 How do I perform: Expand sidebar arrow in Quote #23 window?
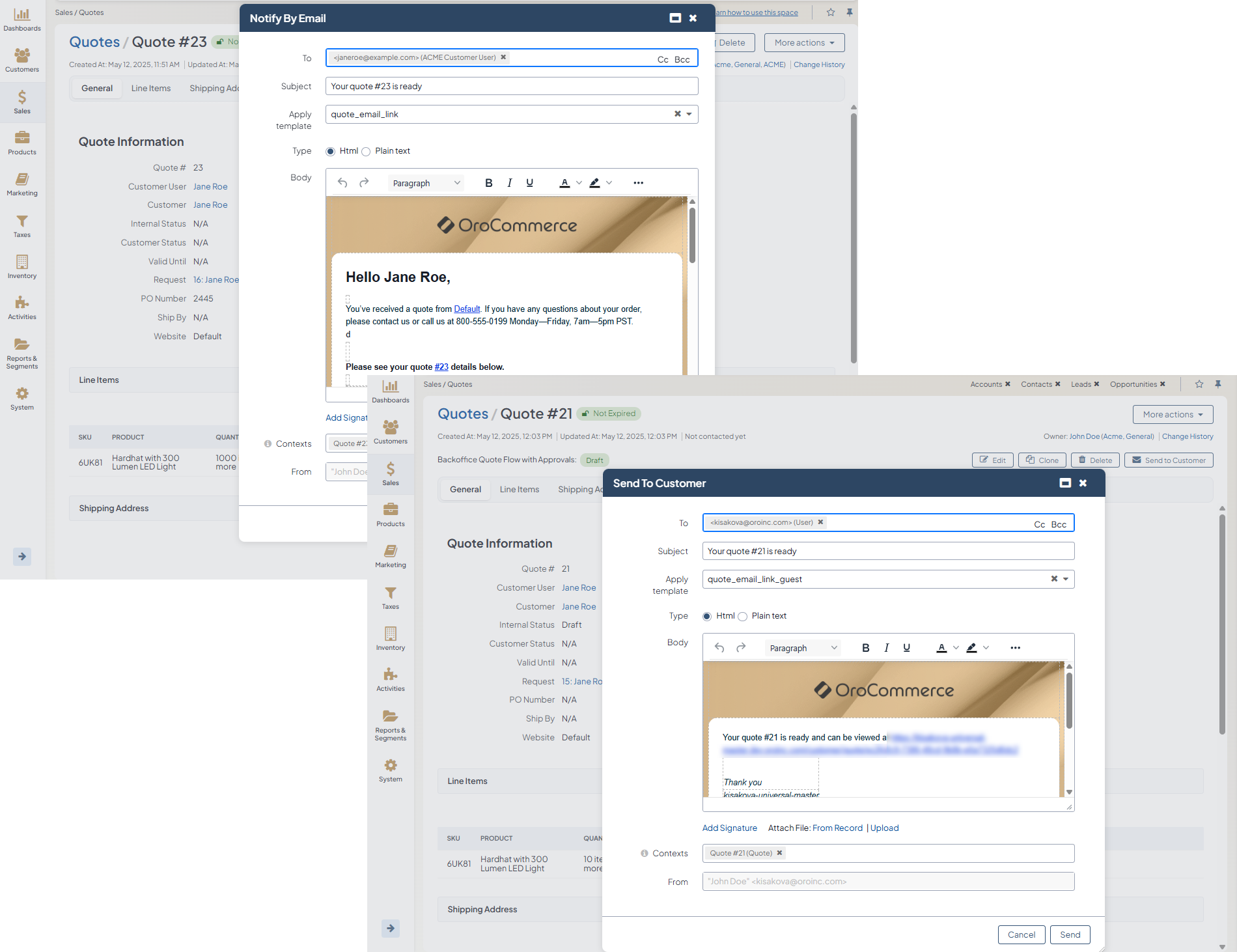[22, 556]
